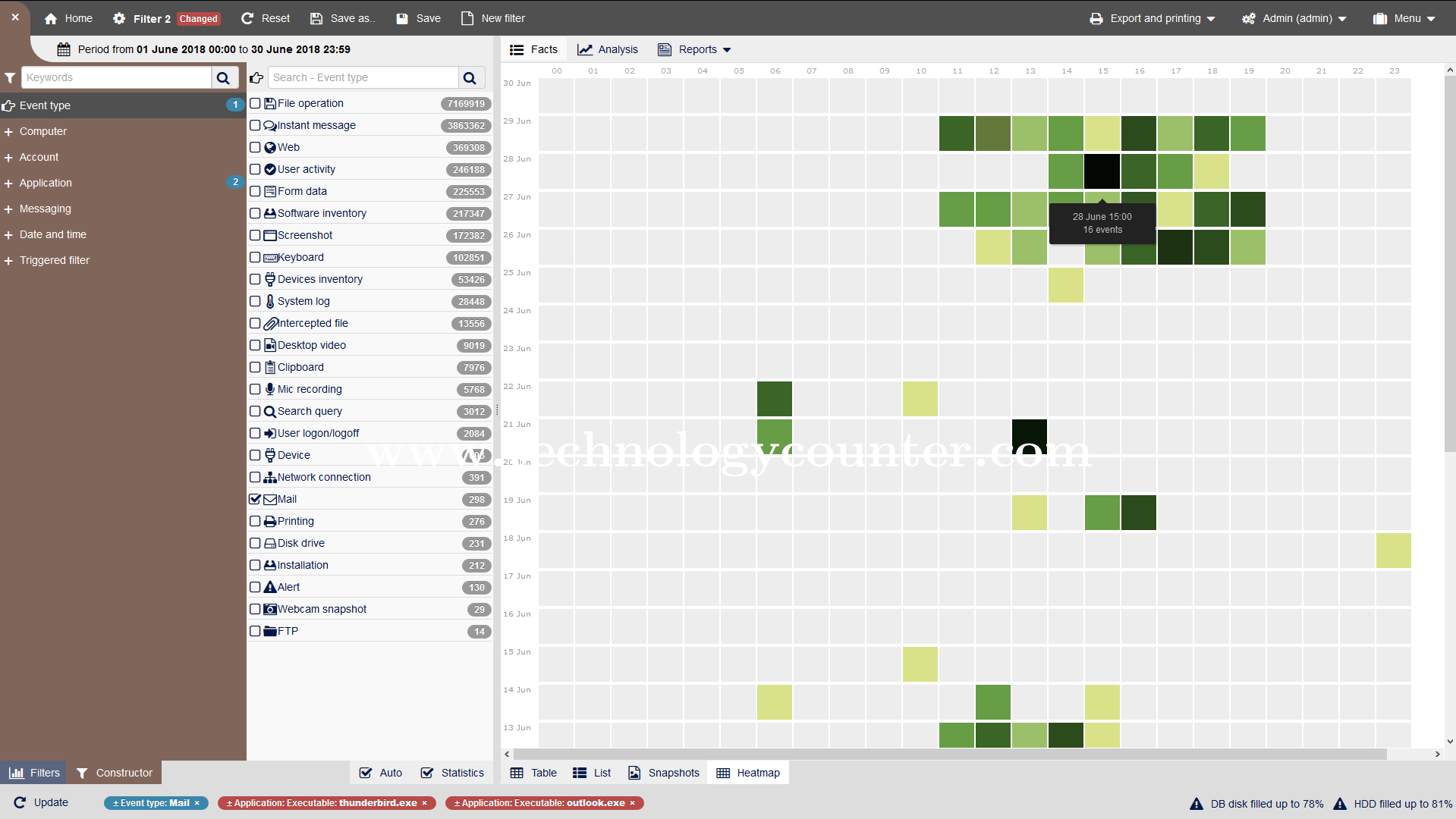Click the Save disk icon
Viewport: 1456px width, 819px height.
click(402, 18)
